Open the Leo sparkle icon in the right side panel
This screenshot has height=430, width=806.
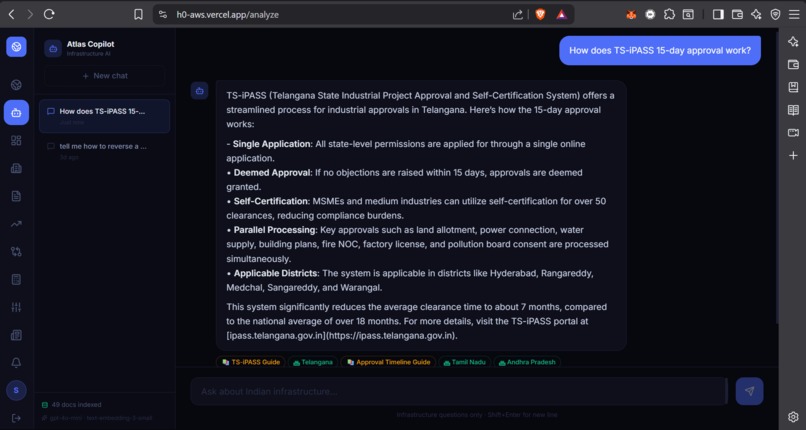pyautogui.click(x=793, y=42)
